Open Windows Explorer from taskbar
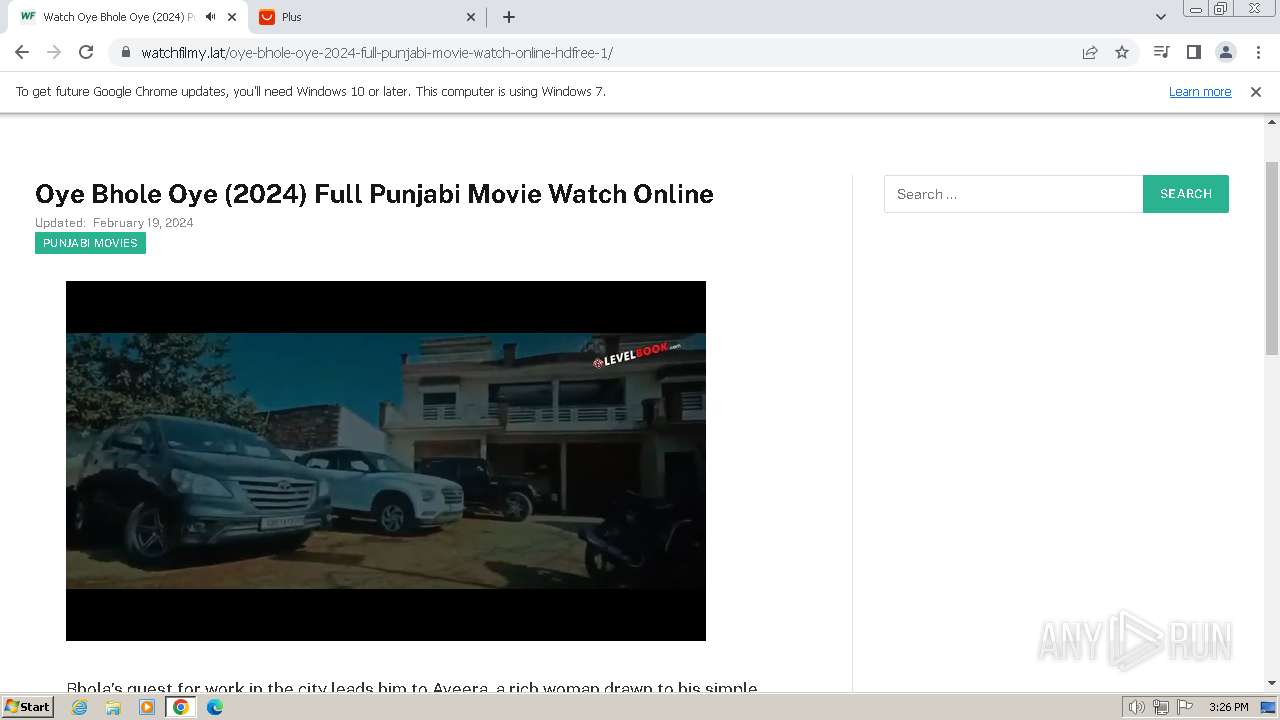This screenshot has height=720, width=1280. 113,707
